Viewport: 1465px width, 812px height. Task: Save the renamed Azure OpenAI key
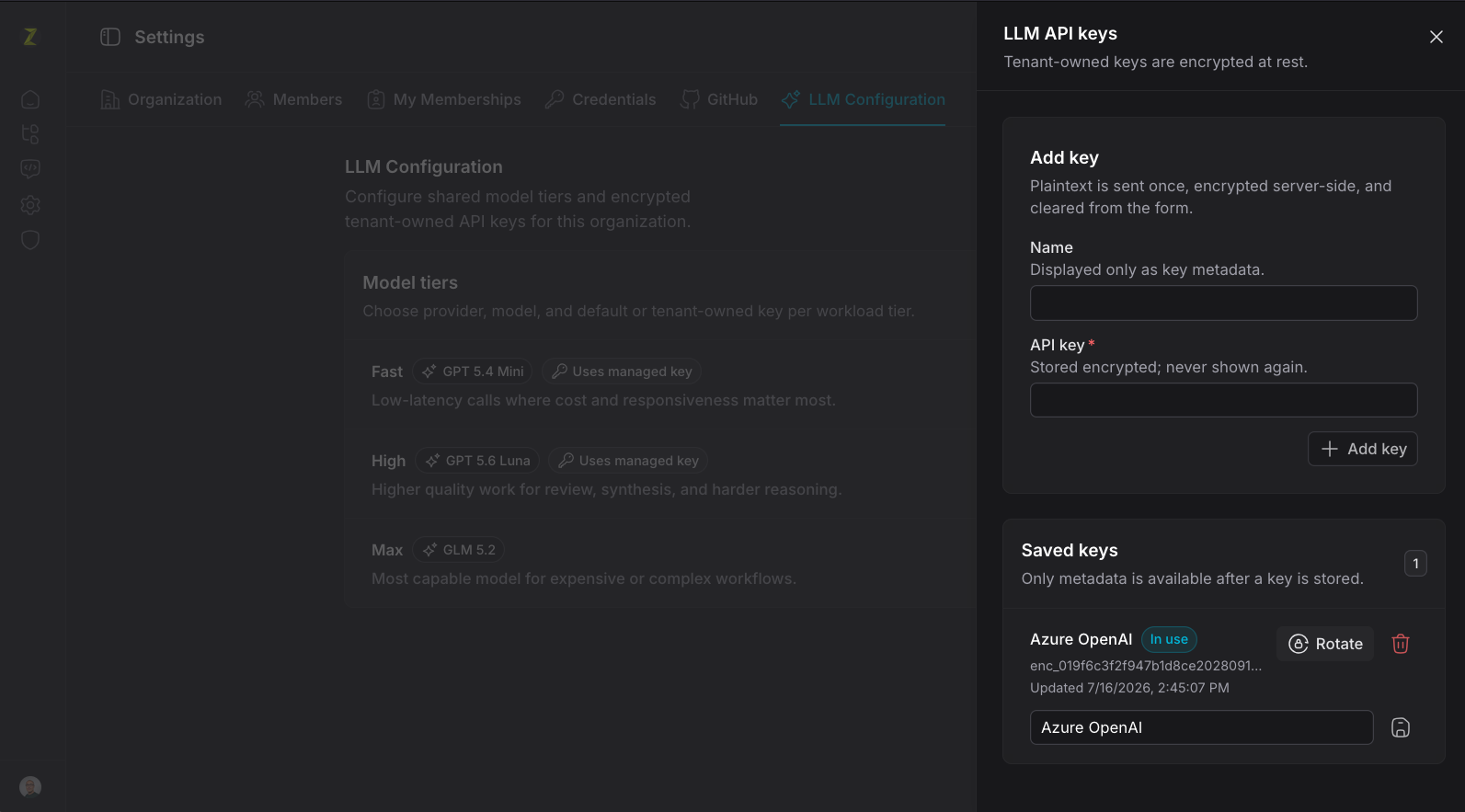coord(1400,727)
